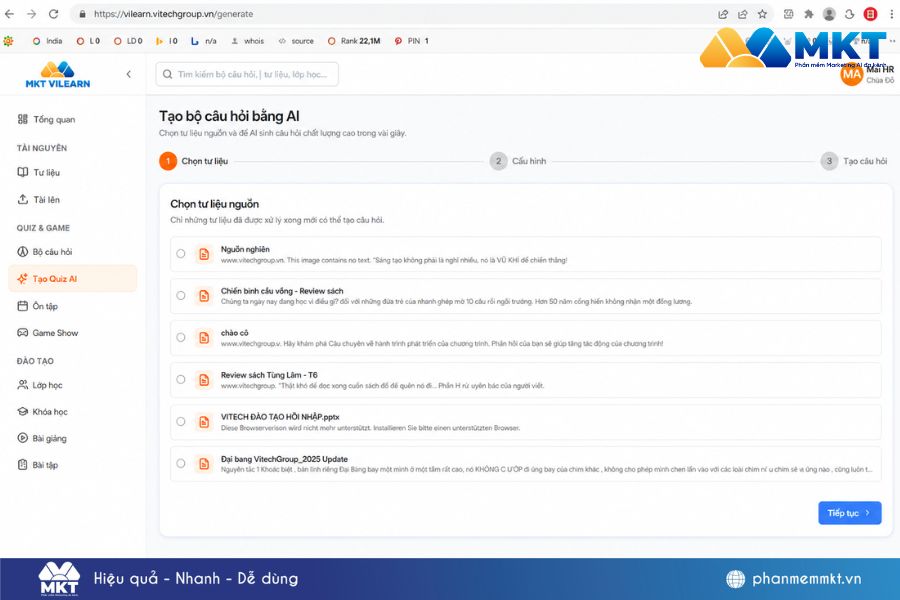Go to step 2 Cấu hình
The image size is (900, 600).
coord(518,161)
